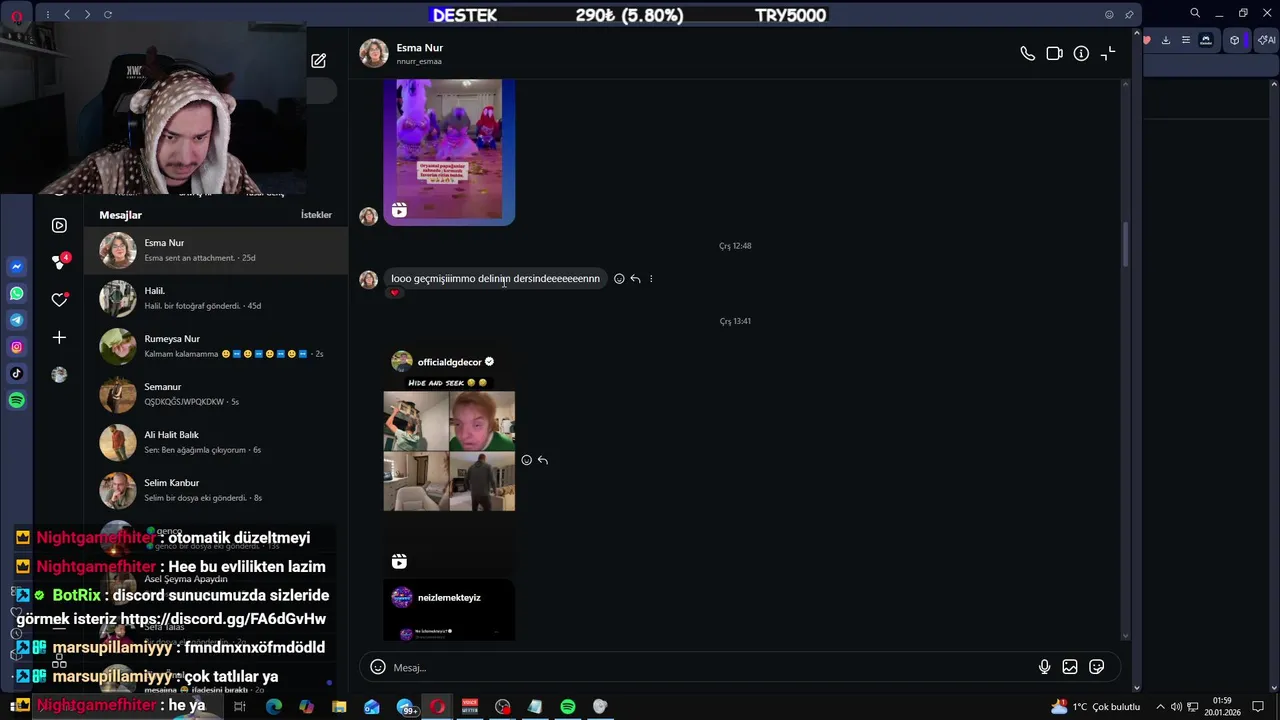Click the heart reaction under looo geçmişiiimmo message

(x=395, y=293)
